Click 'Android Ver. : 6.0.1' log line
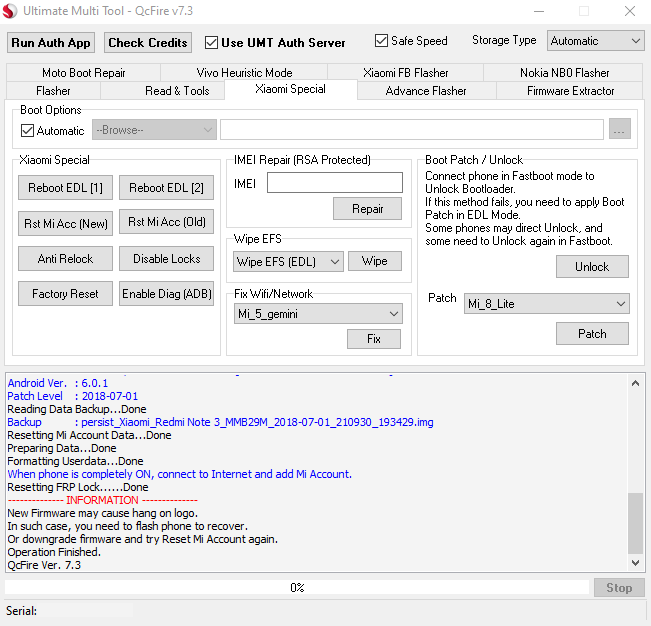This screenshot has width=651, height=626. click(57, 383)
